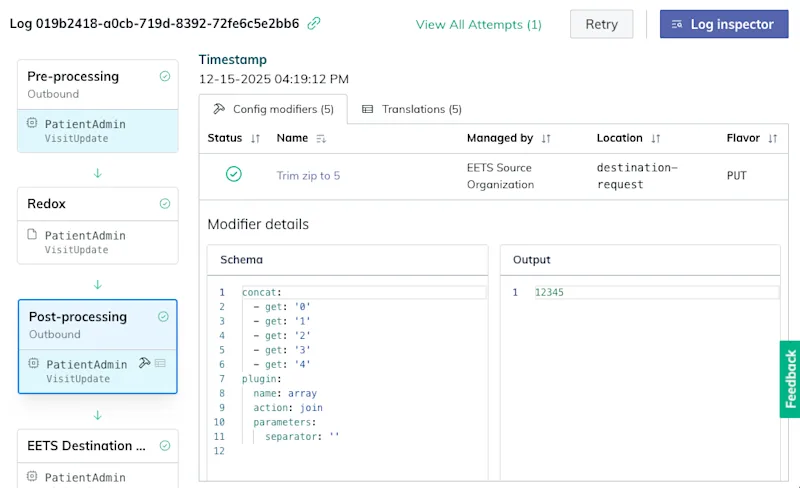Select PatientAdmin VisitUpdate under Pre-processing
The height and width of the screenshot is (488, 800).
[97, 131]
